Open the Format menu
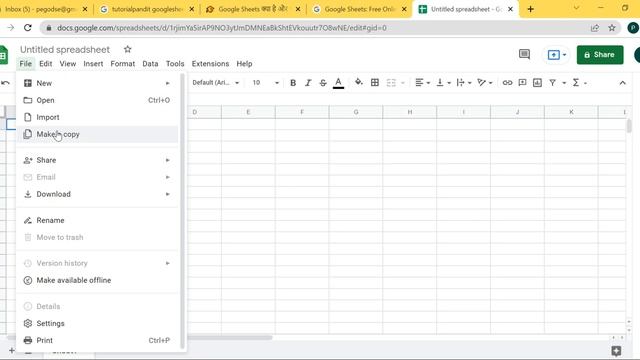 point(122,64)
